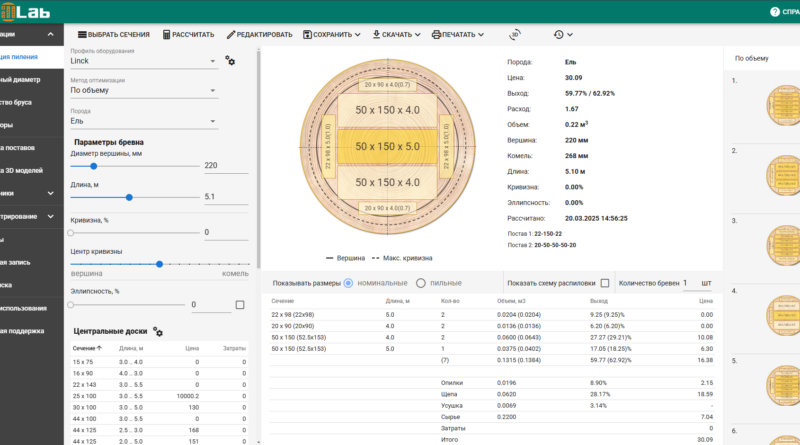Open the а поставов sidebar item
800x445 pixels.
pyautogui.click(x=31, y=147)
